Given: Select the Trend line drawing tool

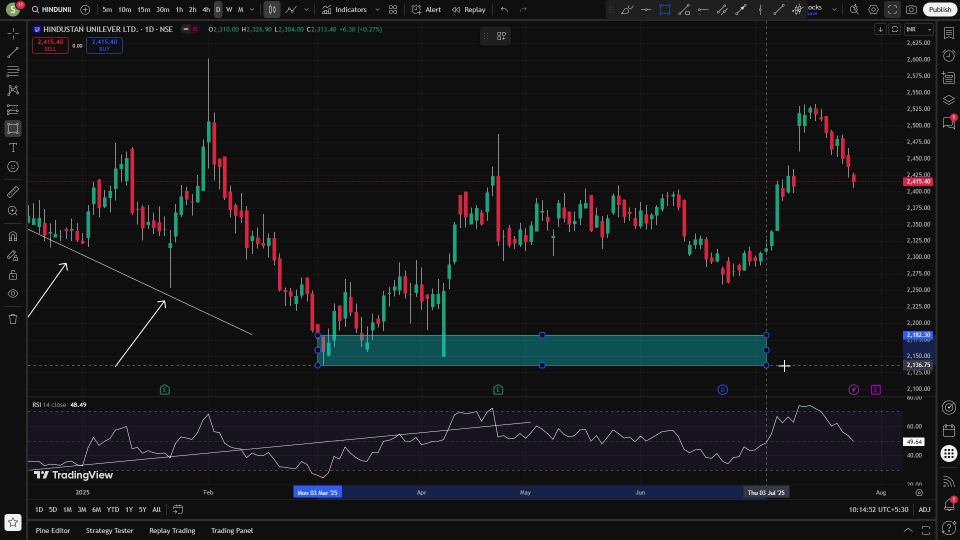Looking at the screenshot, I should pos(13,53).
